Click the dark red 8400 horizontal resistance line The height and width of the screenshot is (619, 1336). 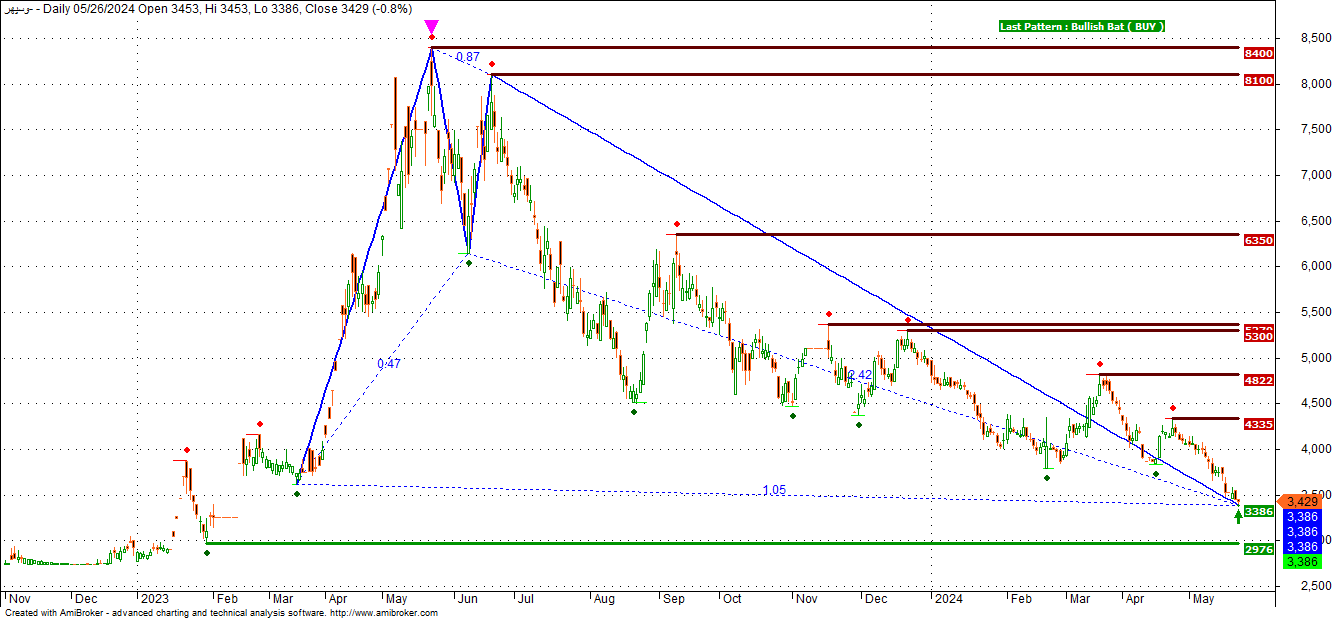835,47
